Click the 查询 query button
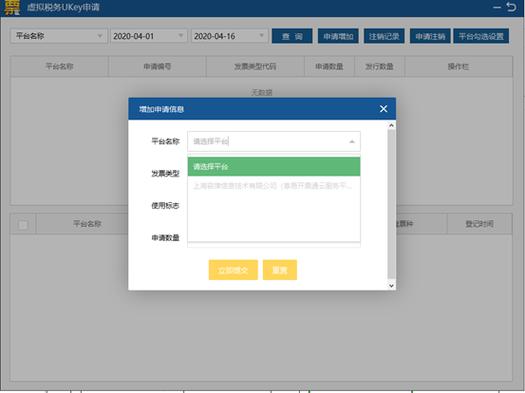Image resolution: width=525 pixels, height=393 pixels. [x=292, y=36]
